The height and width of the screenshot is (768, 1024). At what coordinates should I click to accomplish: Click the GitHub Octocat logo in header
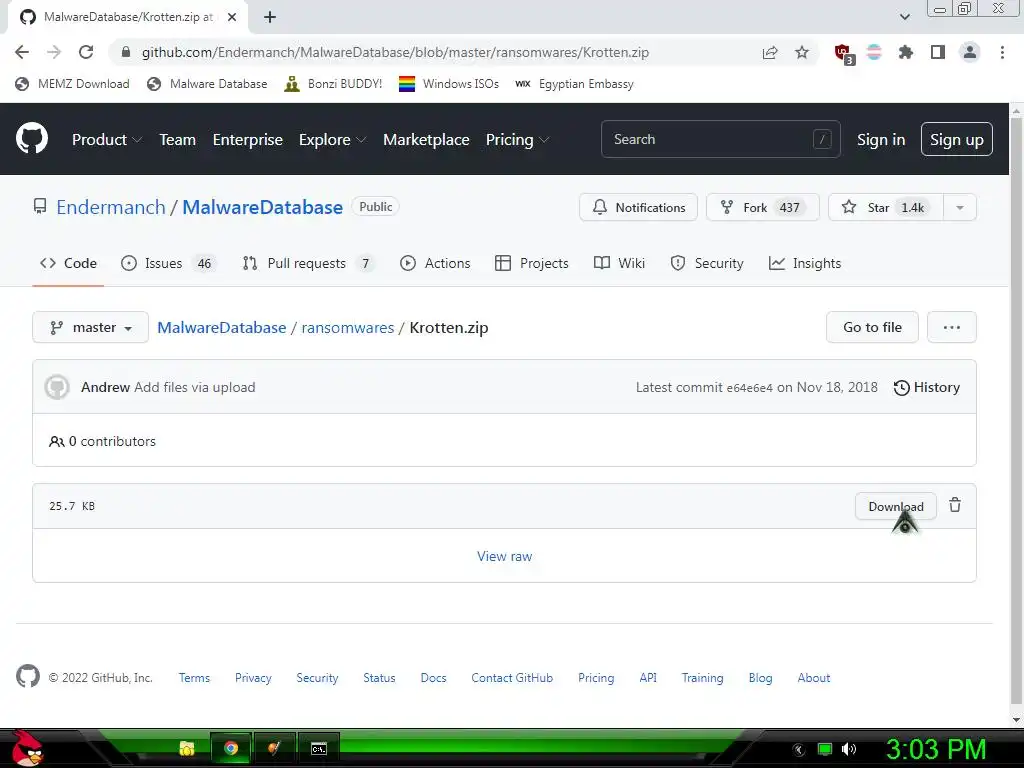pos(32,138)
